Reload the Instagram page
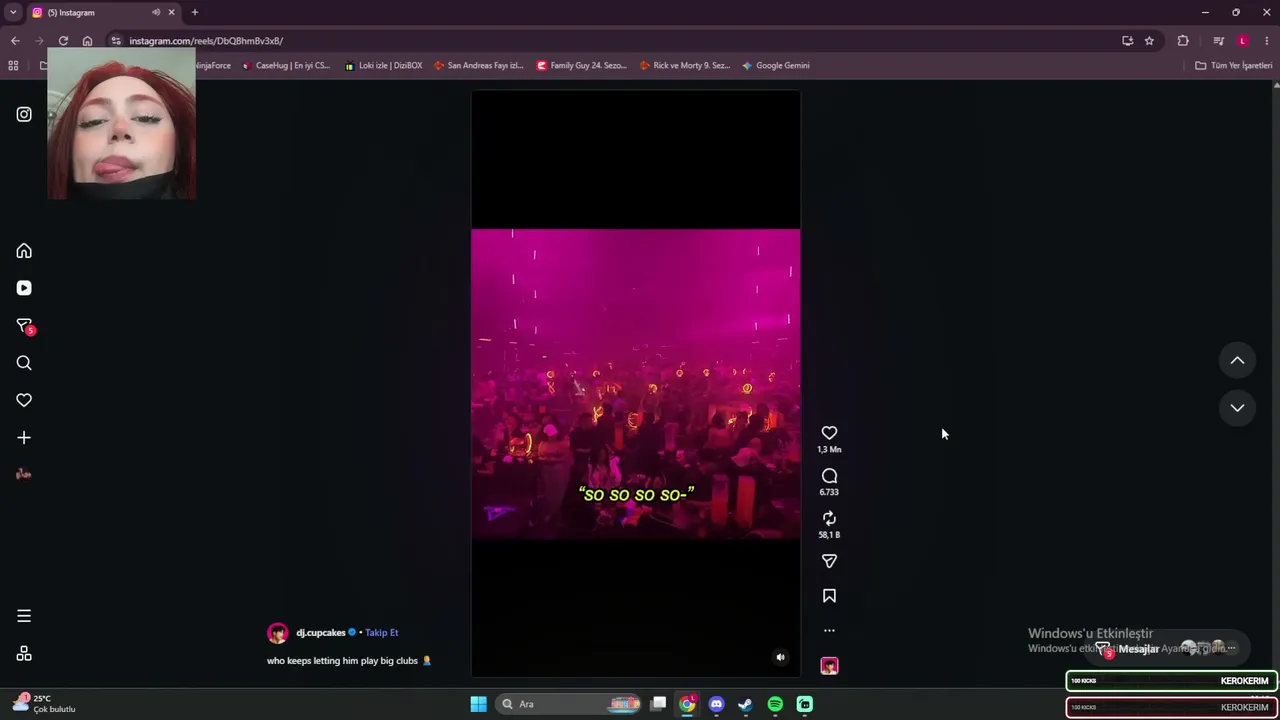The image size is (1280, 720). [x=63, y=41]
